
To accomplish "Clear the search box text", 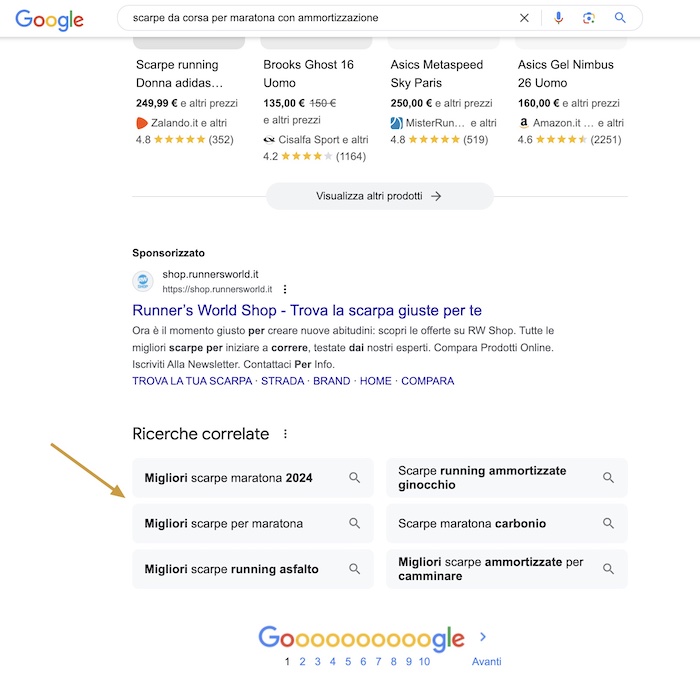I will [x=525, y=18].
